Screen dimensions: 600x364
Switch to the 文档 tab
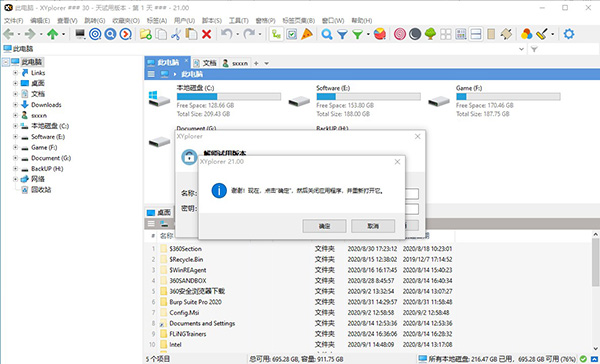[205, 63]
